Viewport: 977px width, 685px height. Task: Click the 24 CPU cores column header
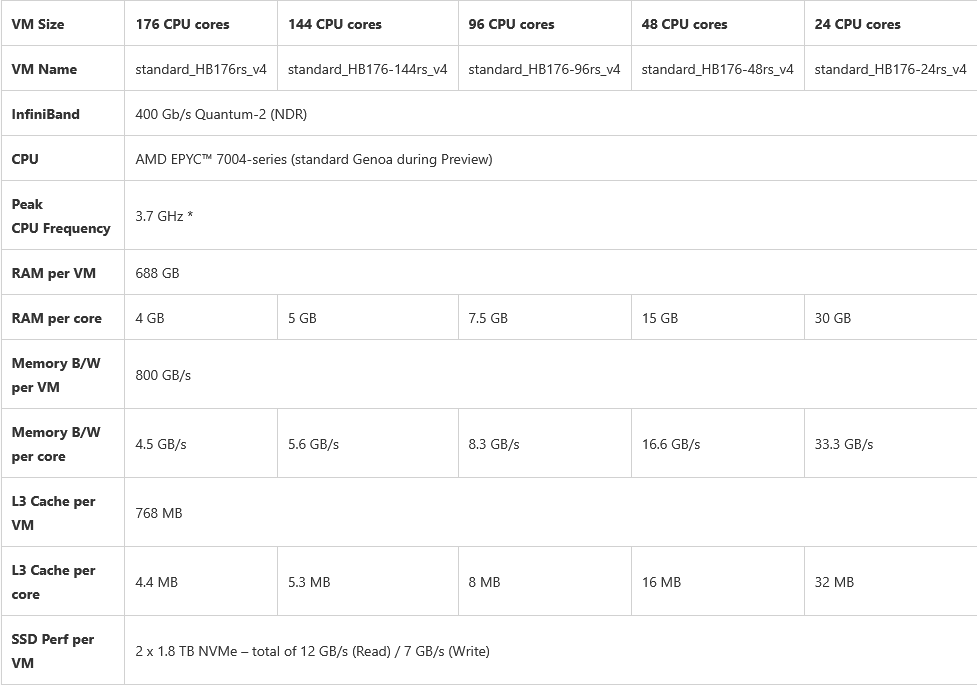[857, 24]
